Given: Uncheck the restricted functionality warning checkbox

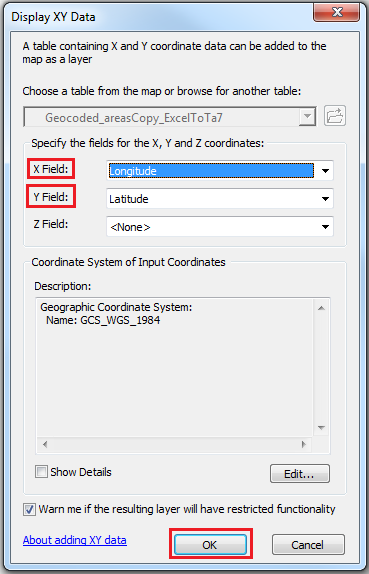Looking at the screenshot, I should pos(29,509).
